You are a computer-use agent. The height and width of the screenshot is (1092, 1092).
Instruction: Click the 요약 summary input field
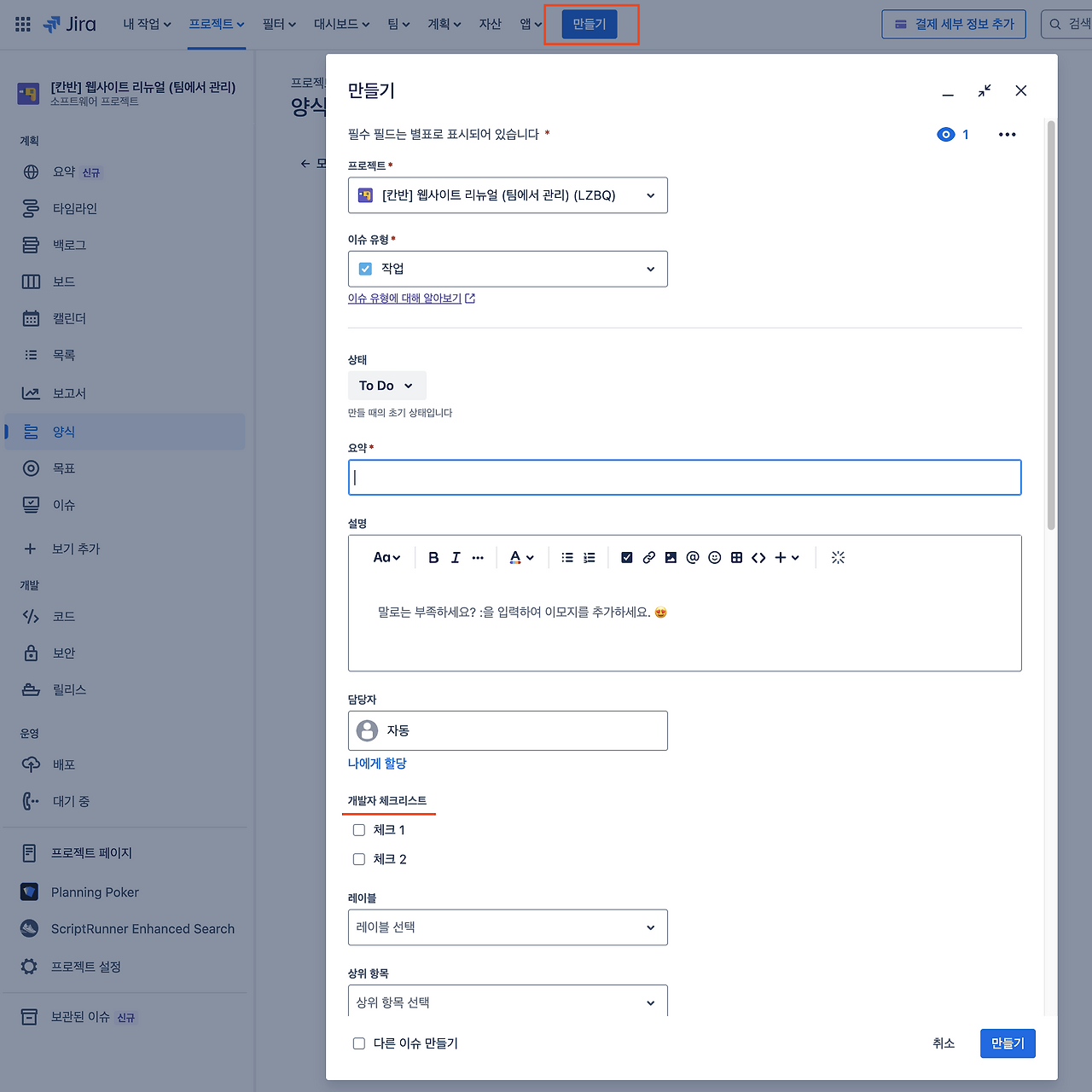685,478
